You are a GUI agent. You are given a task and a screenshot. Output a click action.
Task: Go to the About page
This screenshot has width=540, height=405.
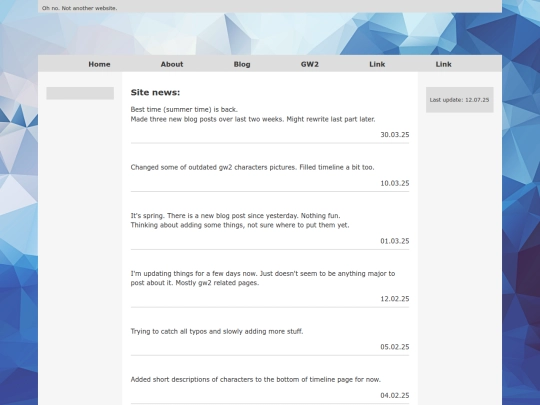[x=172, y=64]
